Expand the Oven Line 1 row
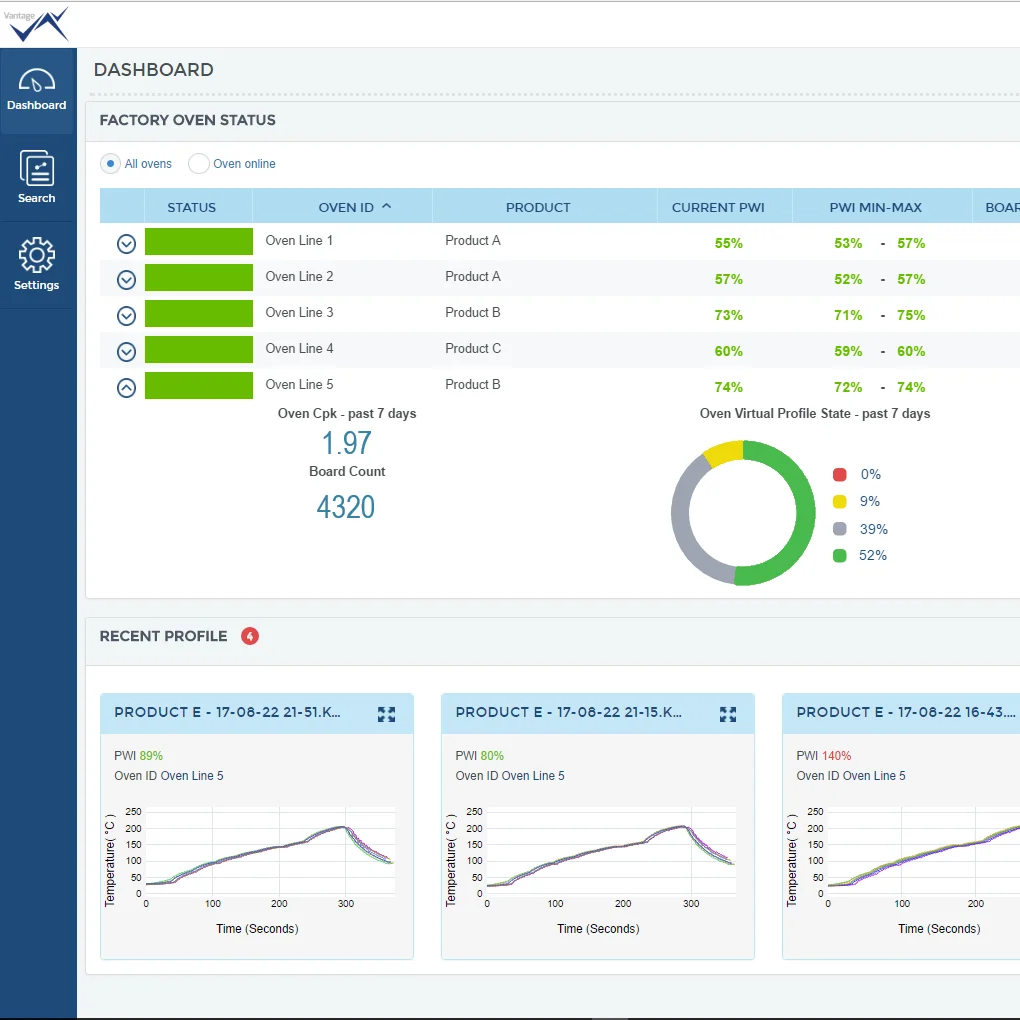 click(126, 244)
